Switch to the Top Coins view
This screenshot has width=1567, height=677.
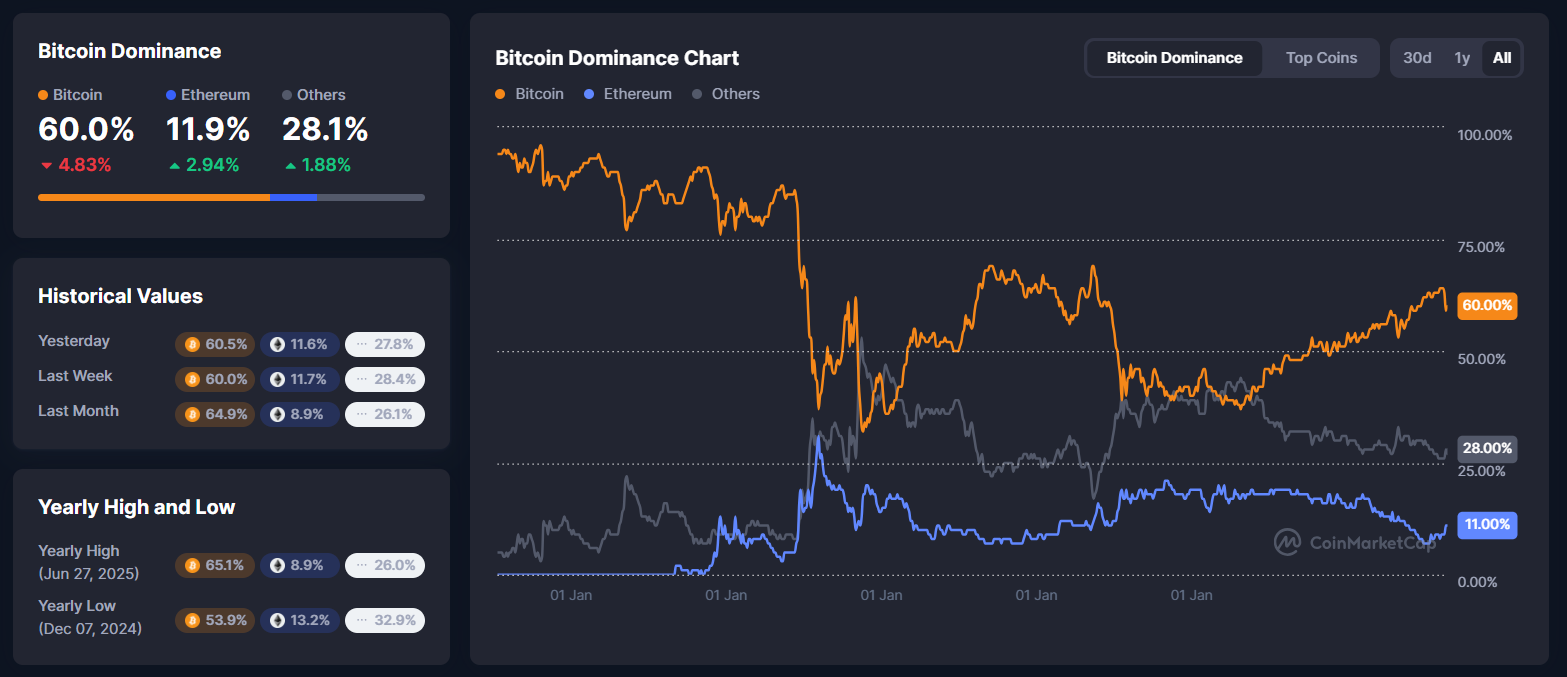pos(1320,58)
